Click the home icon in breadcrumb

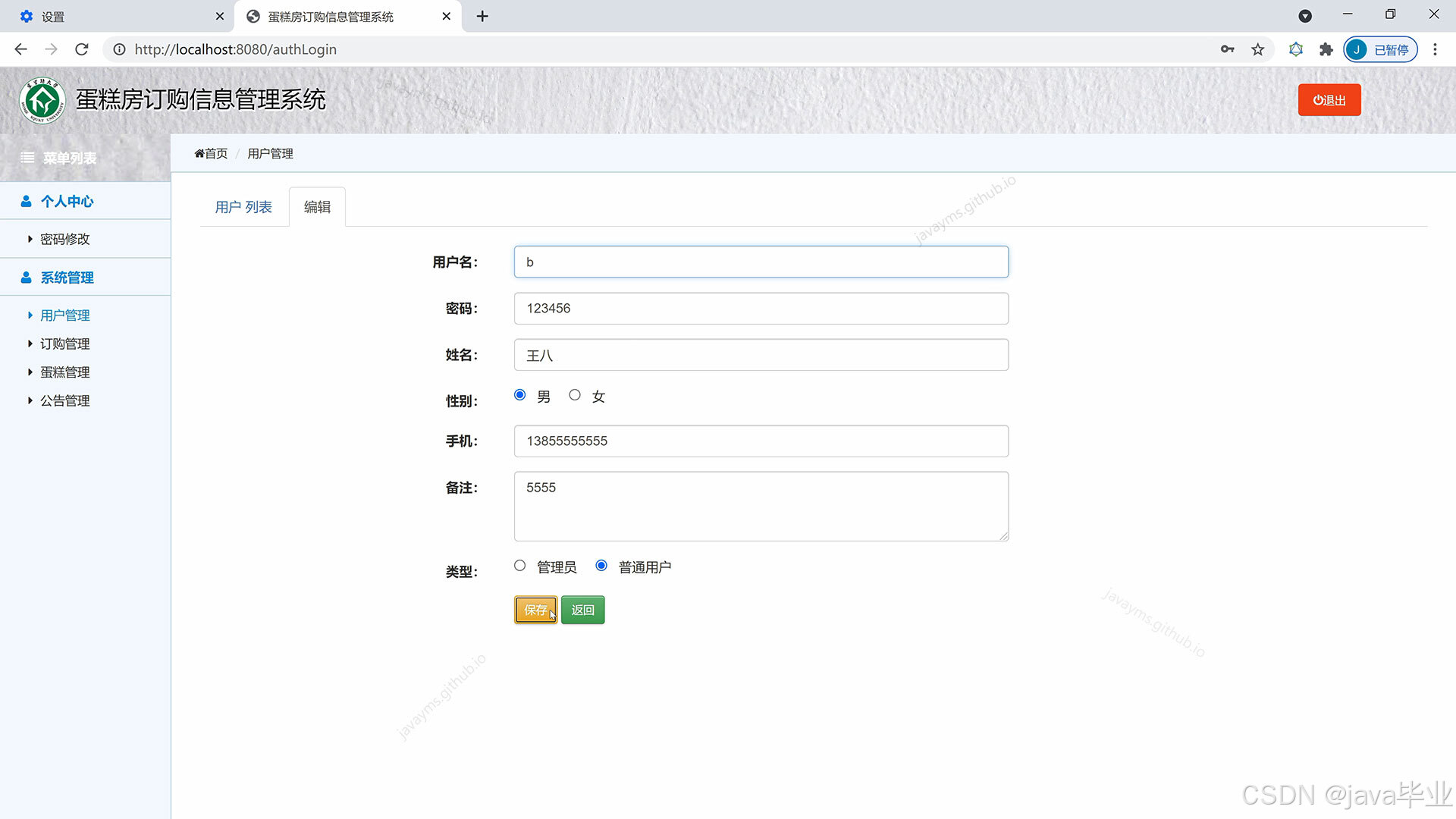click(x=199, y=153)
